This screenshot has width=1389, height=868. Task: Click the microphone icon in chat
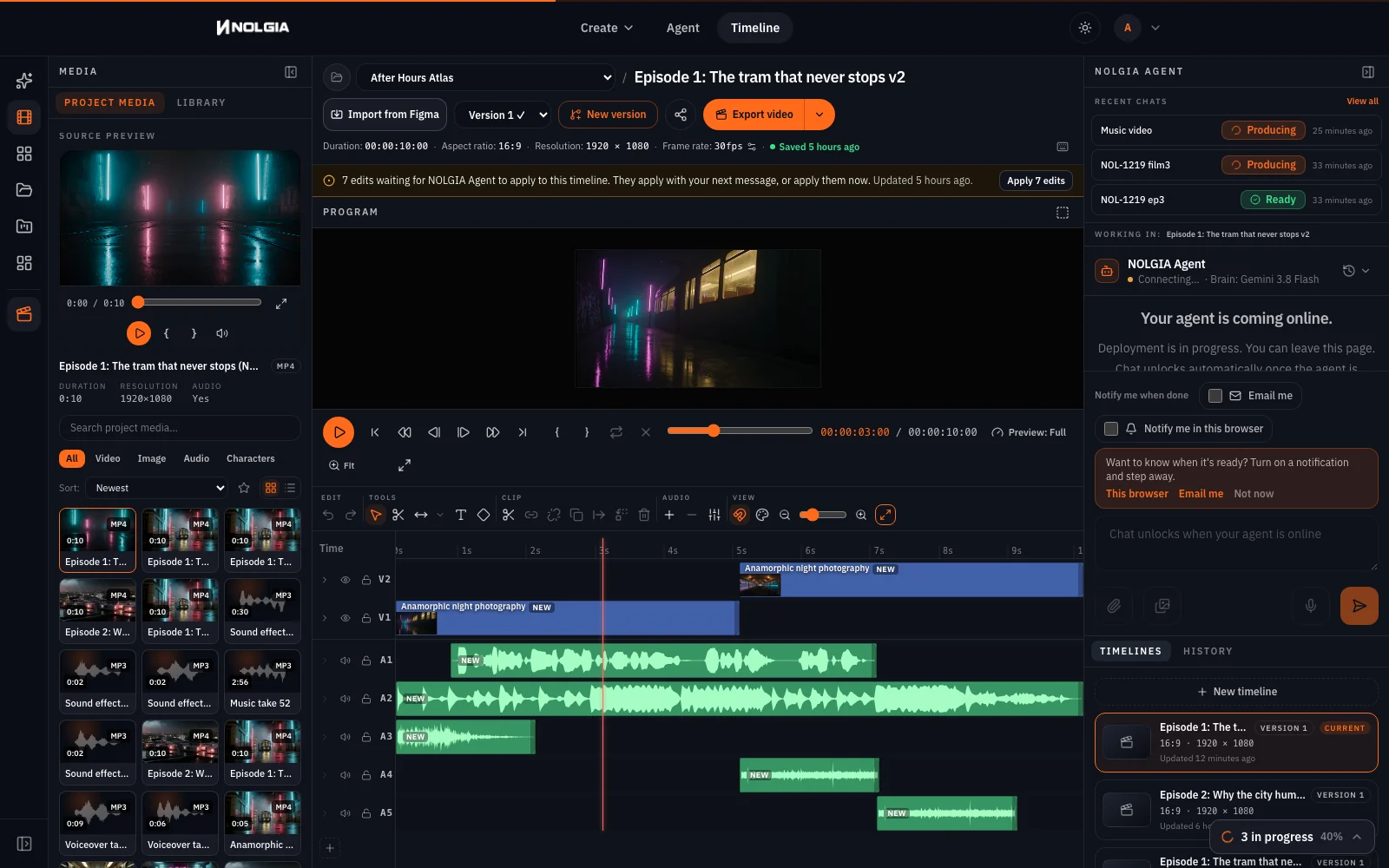pos(1311,606)
